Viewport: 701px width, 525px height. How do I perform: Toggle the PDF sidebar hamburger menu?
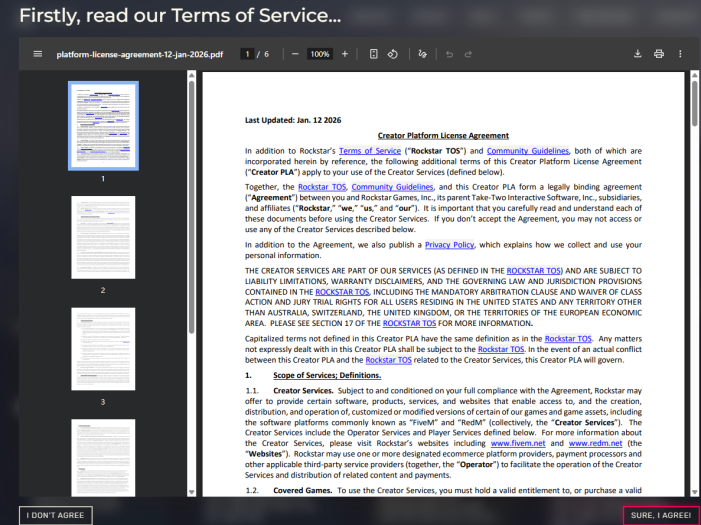pos(38,54)
